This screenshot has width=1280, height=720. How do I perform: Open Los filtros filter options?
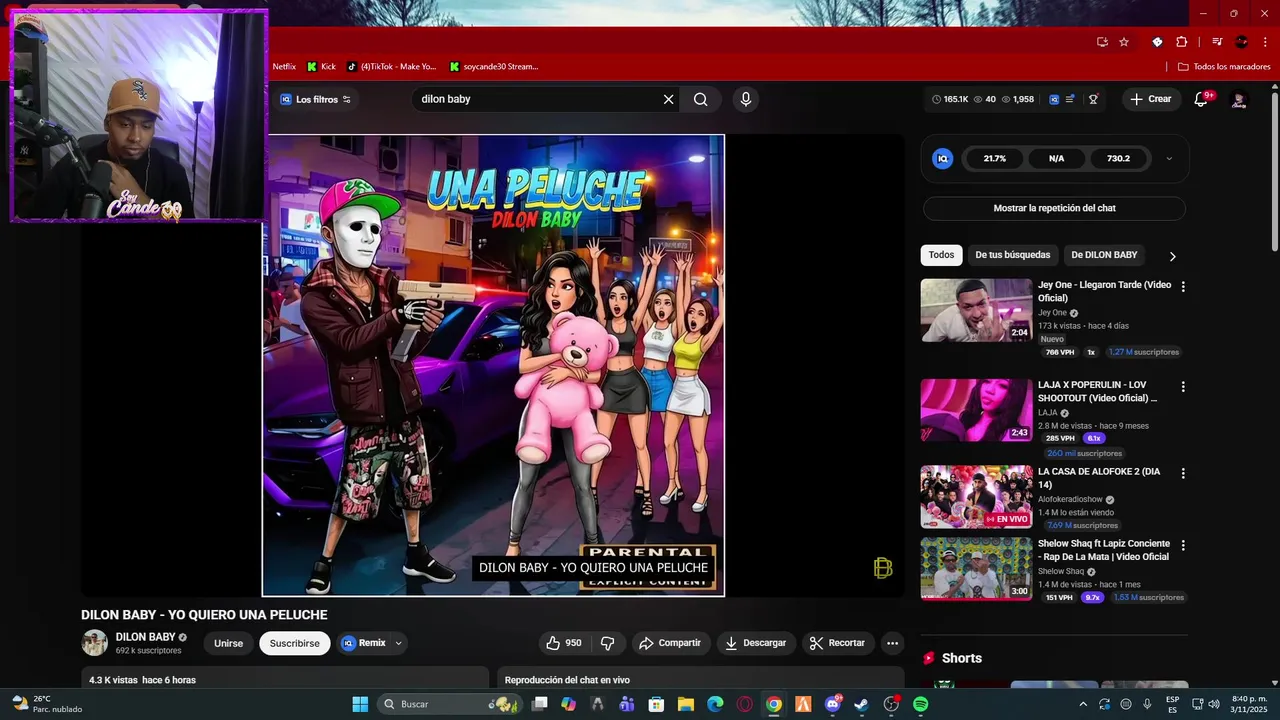point(316,99)
